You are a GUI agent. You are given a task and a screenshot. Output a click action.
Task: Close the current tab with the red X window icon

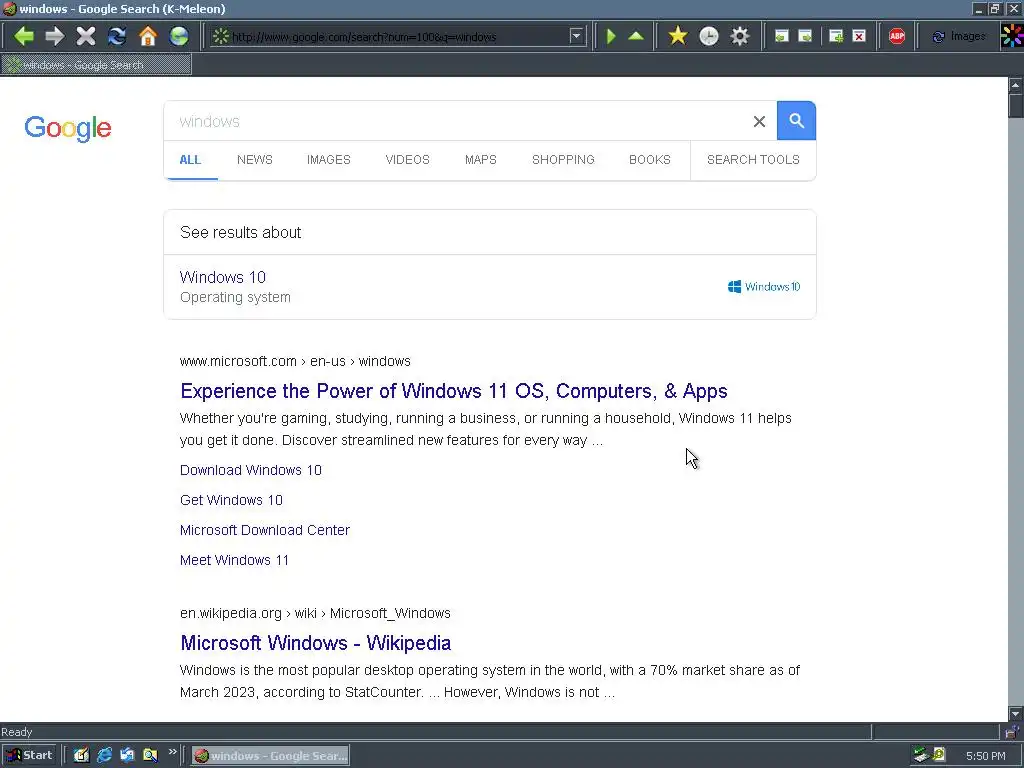tap(859, 36)
